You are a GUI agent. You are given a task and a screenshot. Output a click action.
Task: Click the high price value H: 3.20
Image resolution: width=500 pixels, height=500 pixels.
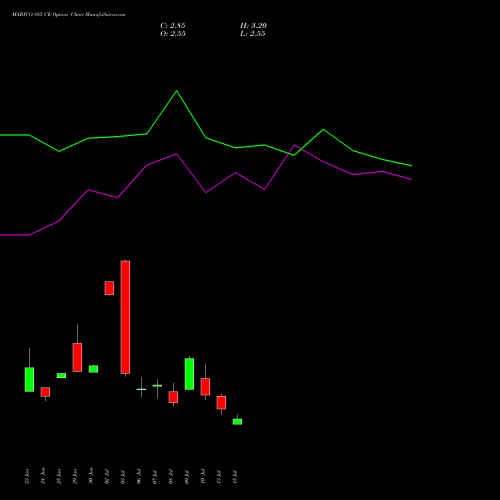(x=253, y=26)
